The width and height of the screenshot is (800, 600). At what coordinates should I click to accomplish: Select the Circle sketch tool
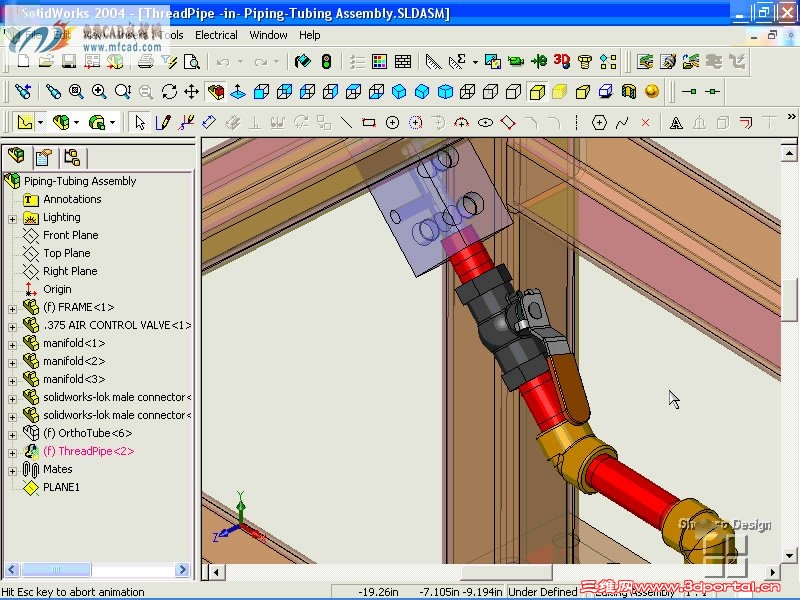tap(392, 122)
